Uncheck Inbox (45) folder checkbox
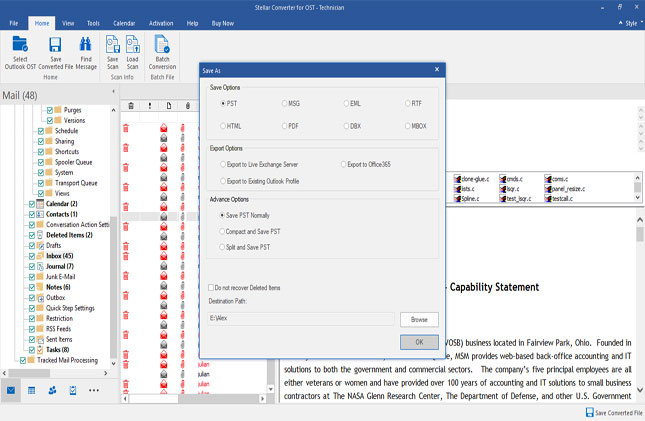Screen dimensions: 645x421 click(x=32, y=256)
